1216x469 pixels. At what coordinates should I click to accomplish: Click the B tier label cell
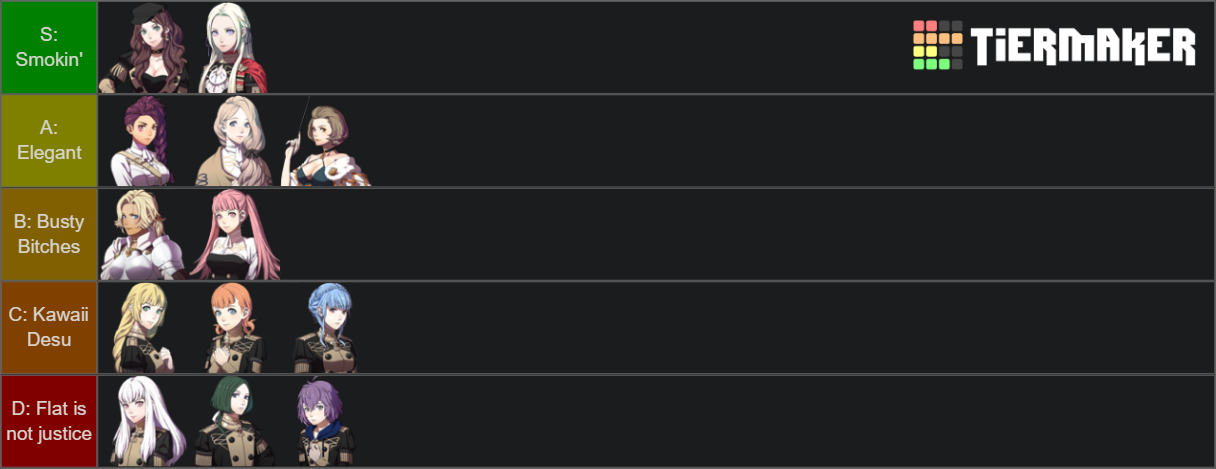(x=48, y=234)
